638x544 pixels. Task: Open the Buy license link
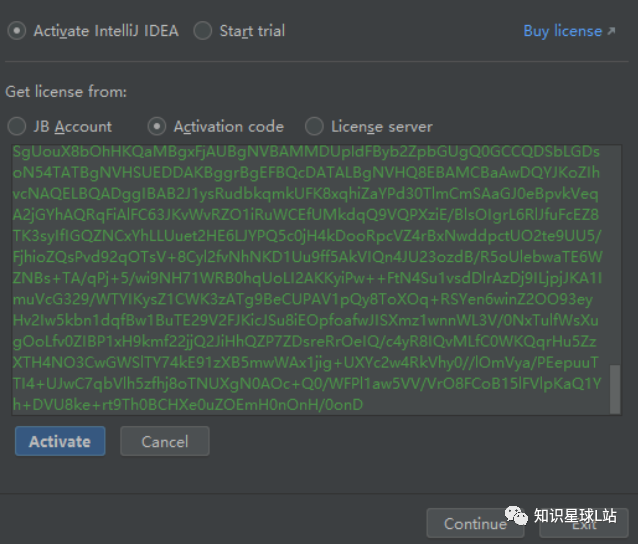(x=569, y=31)
